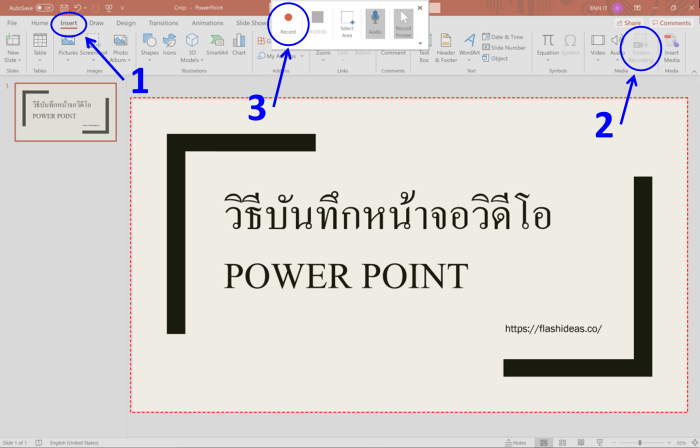Collapse the ribbon with the chevron
700x448 pixels.
click(694, 71)
